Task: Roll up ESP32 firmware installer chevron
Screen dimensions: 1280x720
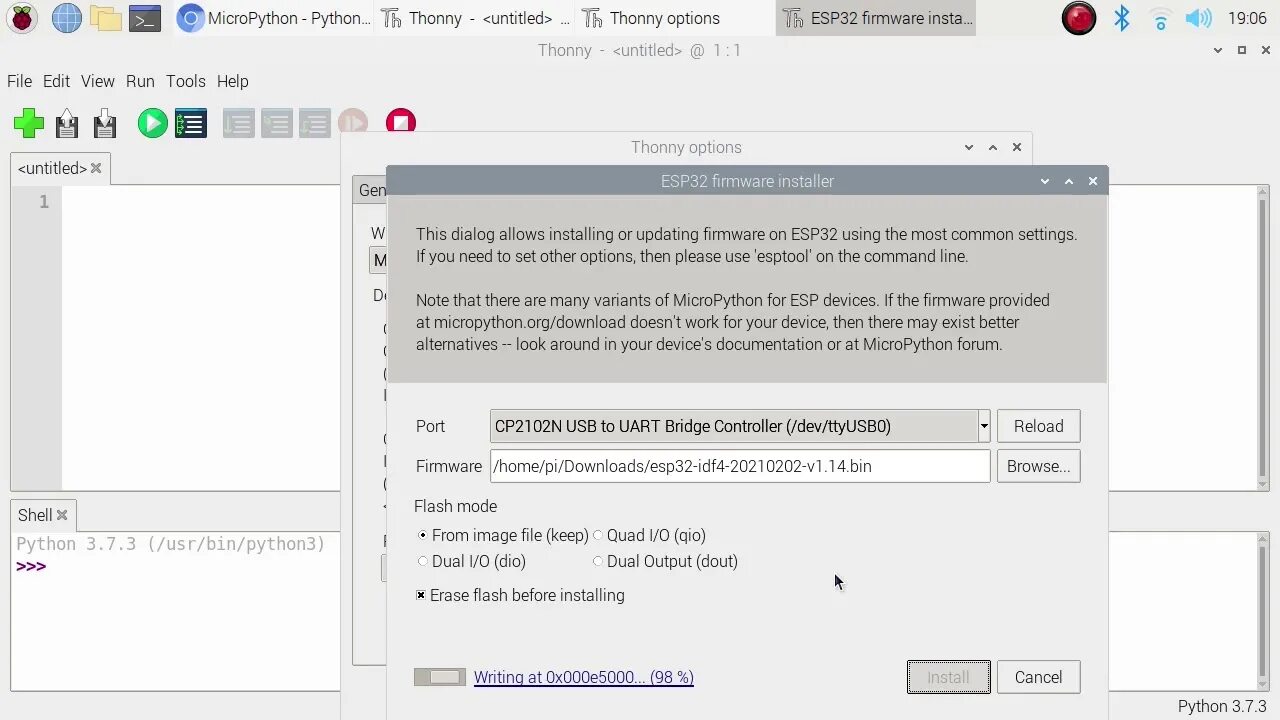Action: click(x=1045, y=181)
